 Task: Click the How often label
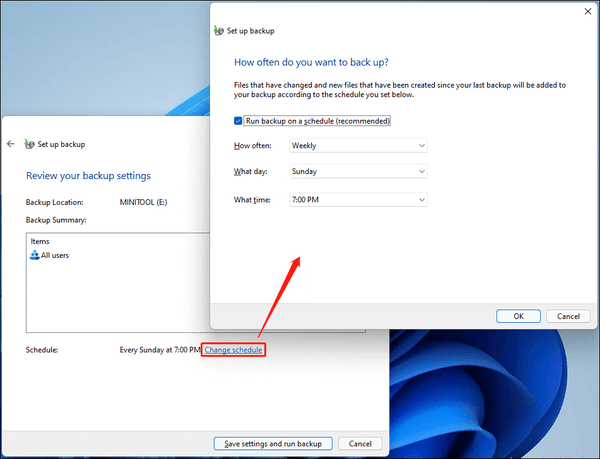(x=253, y=146)
